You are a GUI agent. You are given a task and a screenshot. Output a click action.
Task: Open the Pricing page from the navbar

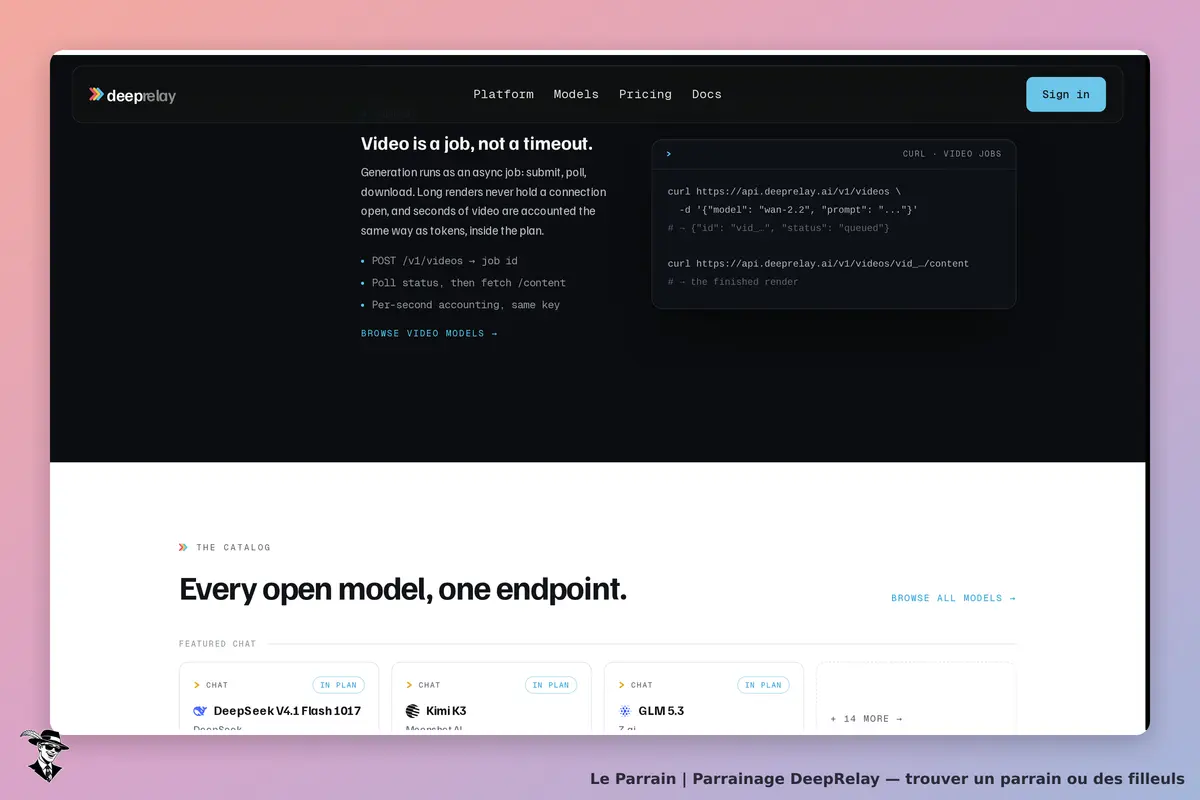(645, 94)
